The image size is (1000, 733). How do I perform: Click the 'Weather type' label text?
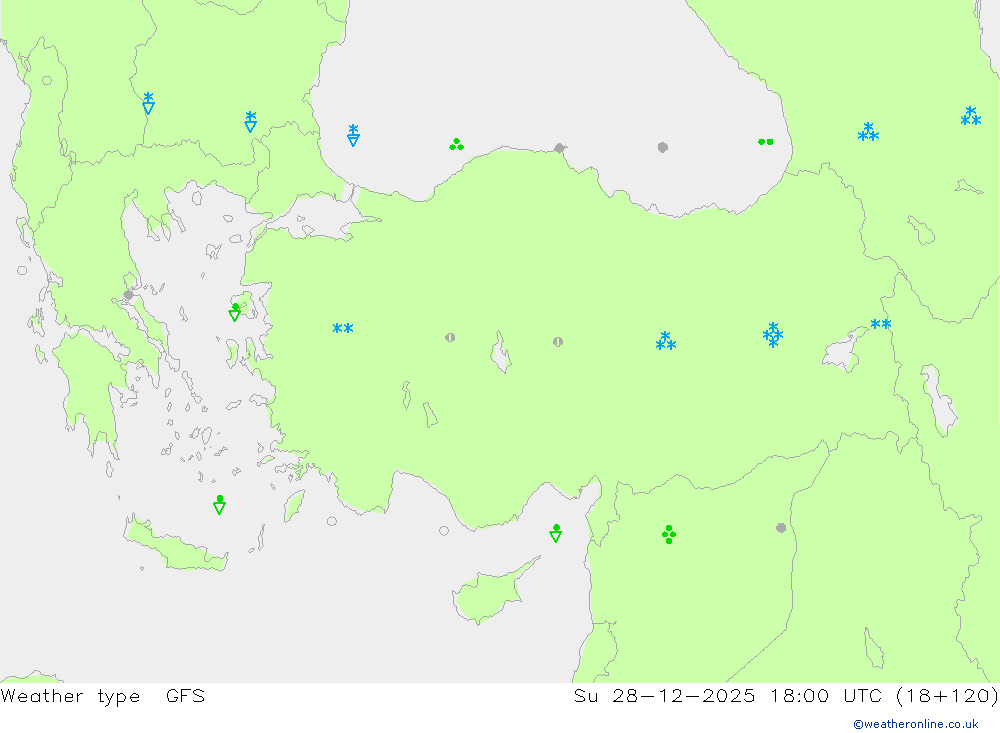[x=70, y=696]
